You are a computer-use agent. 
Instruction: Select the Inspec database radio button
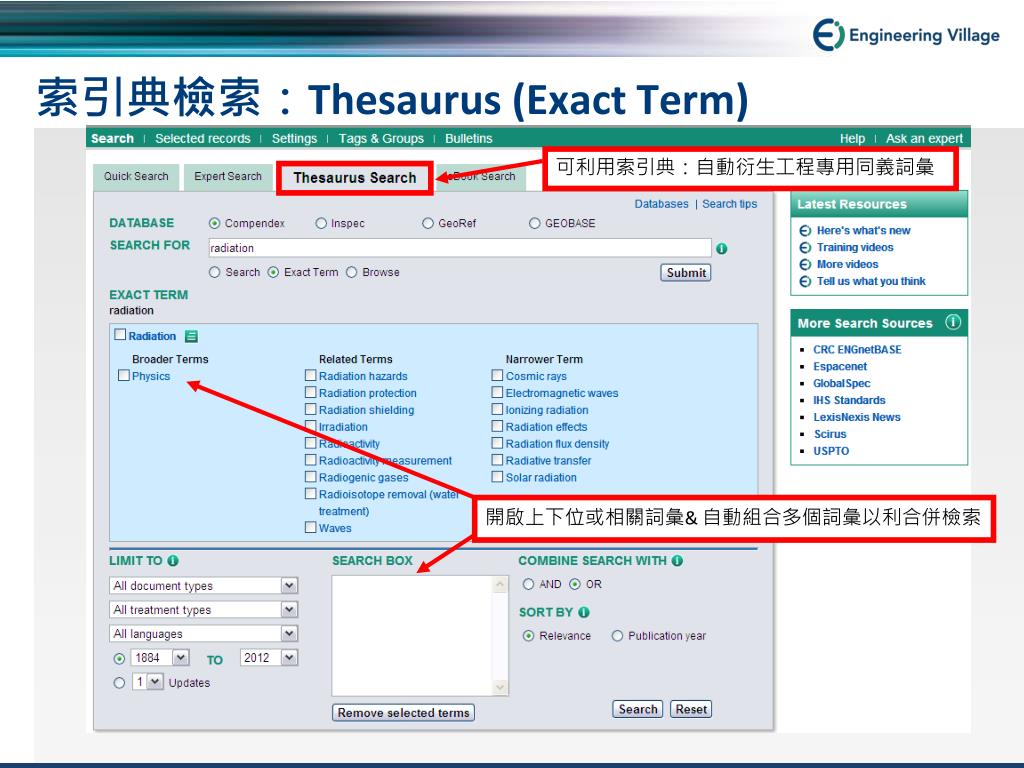point(321,223)
